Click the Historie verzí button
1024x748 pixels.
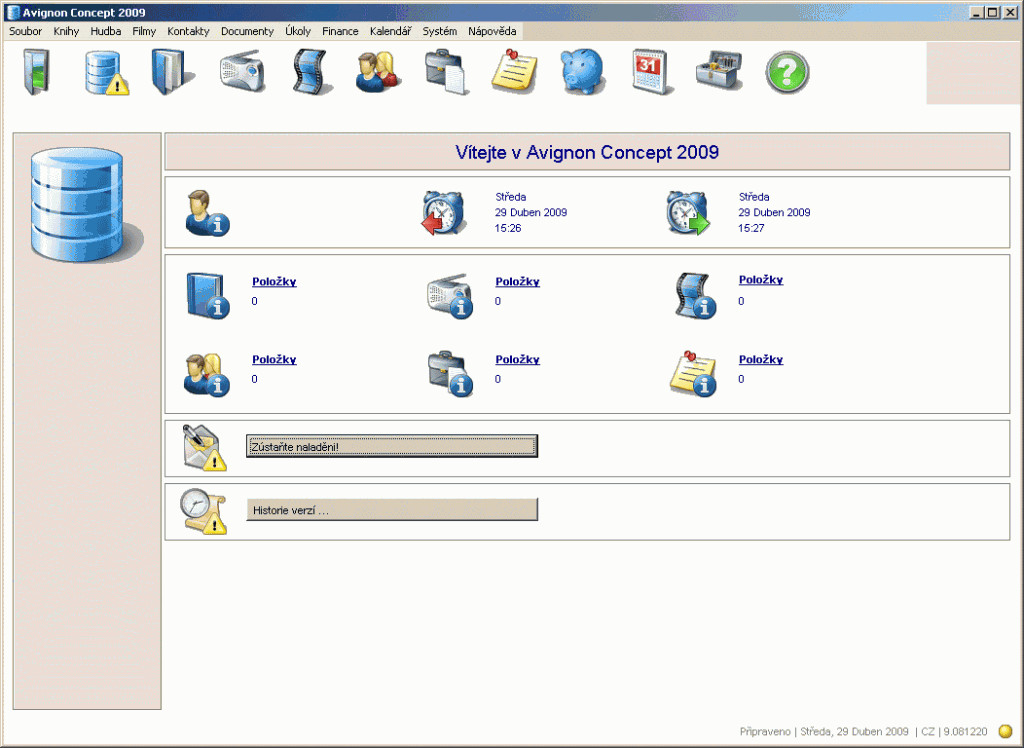click(x=392, y=510)
